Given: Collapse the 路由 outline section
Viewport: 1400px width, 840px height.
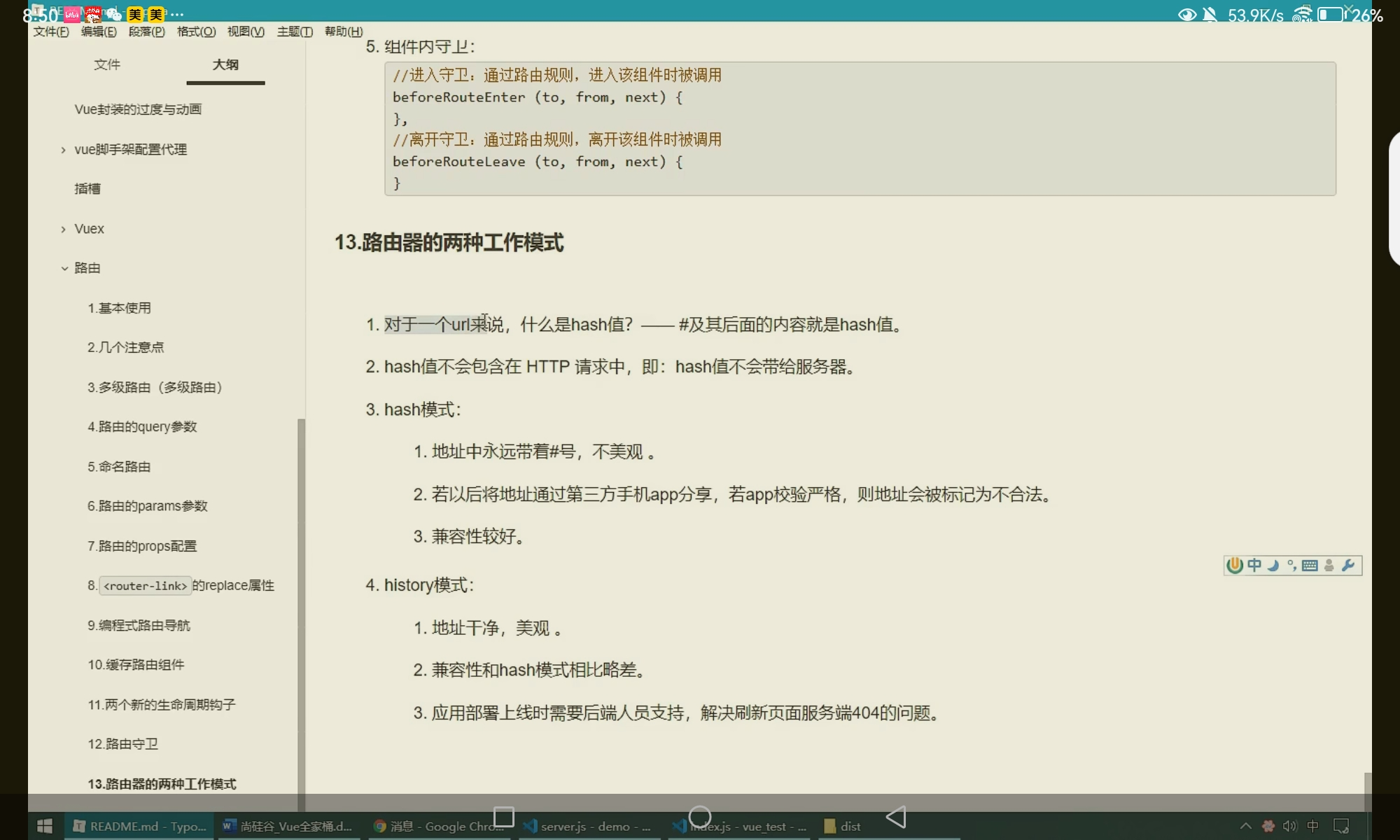Looking at the screenshot, I should point(64,268).
